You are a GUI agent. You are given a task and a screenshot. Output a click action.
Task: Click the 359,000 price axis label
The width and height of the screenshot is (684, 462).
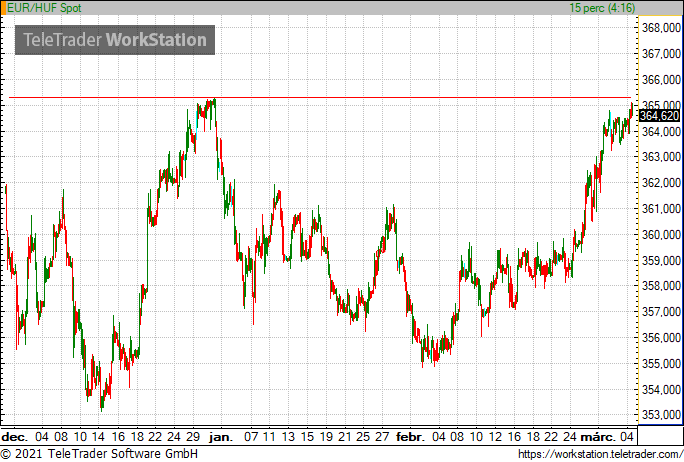point(661,260)
